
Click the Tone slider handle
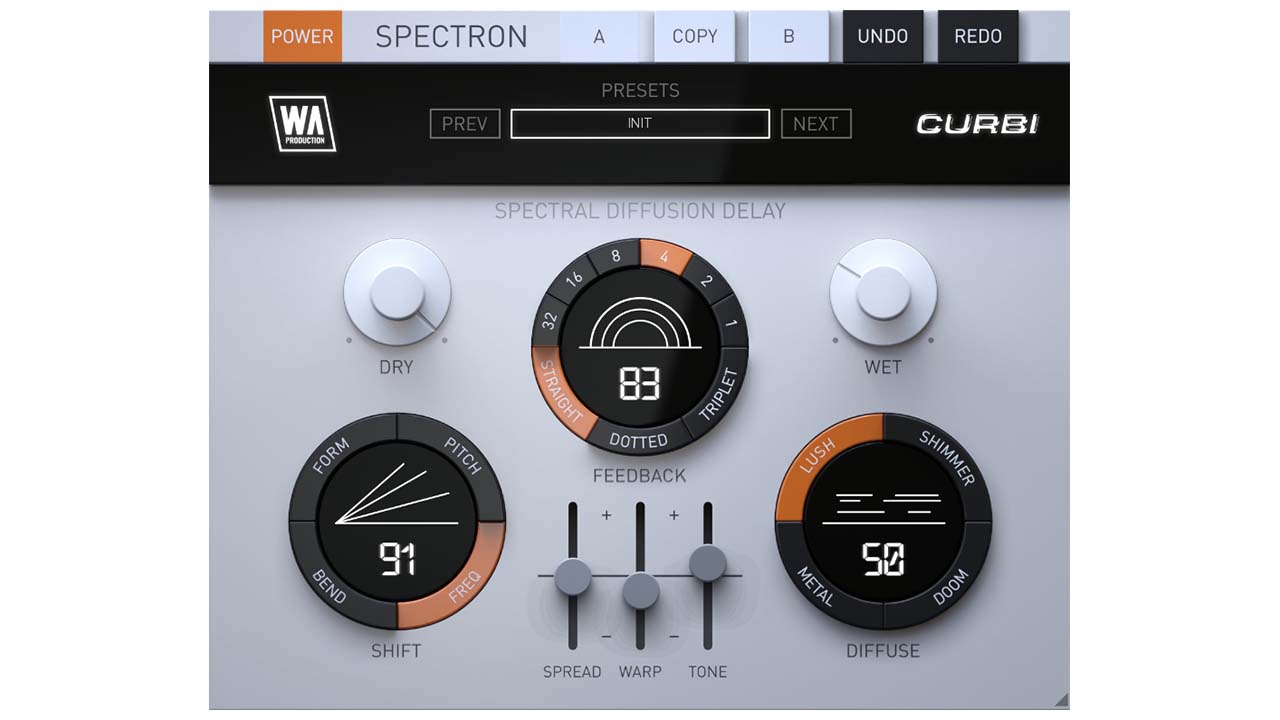tap(707, 563)
